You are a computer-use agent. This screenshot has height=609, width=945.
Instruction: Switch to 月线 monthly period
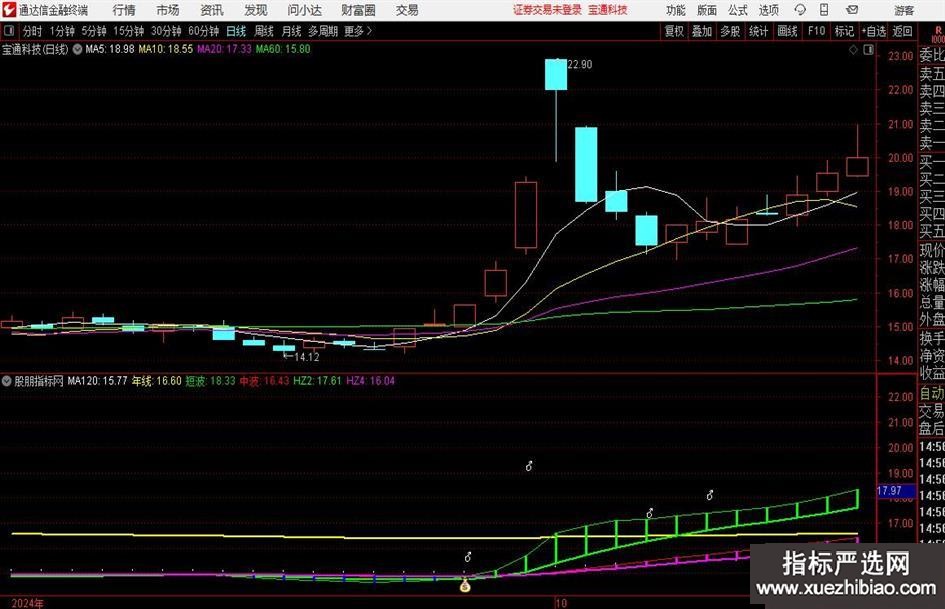point(292,31)
